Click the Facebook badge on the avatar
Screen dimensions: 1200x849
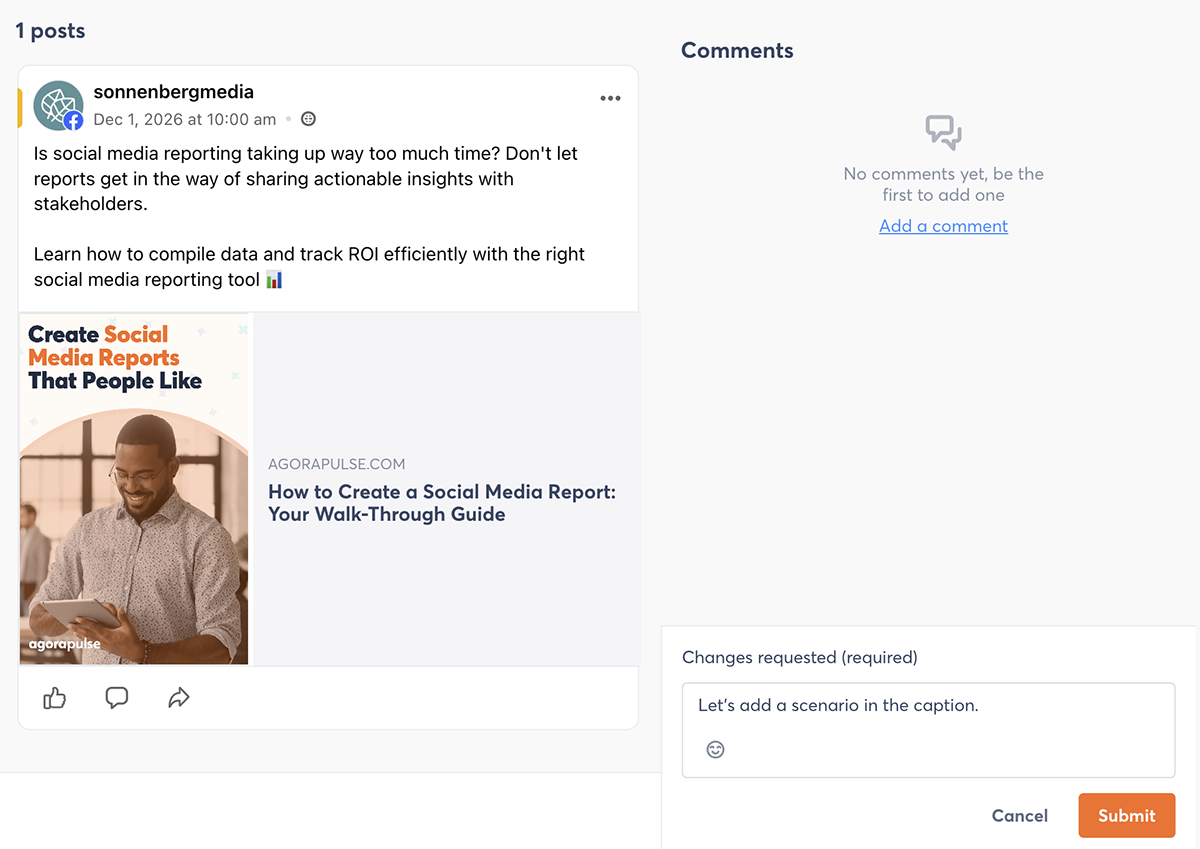[x=73, y=121]
